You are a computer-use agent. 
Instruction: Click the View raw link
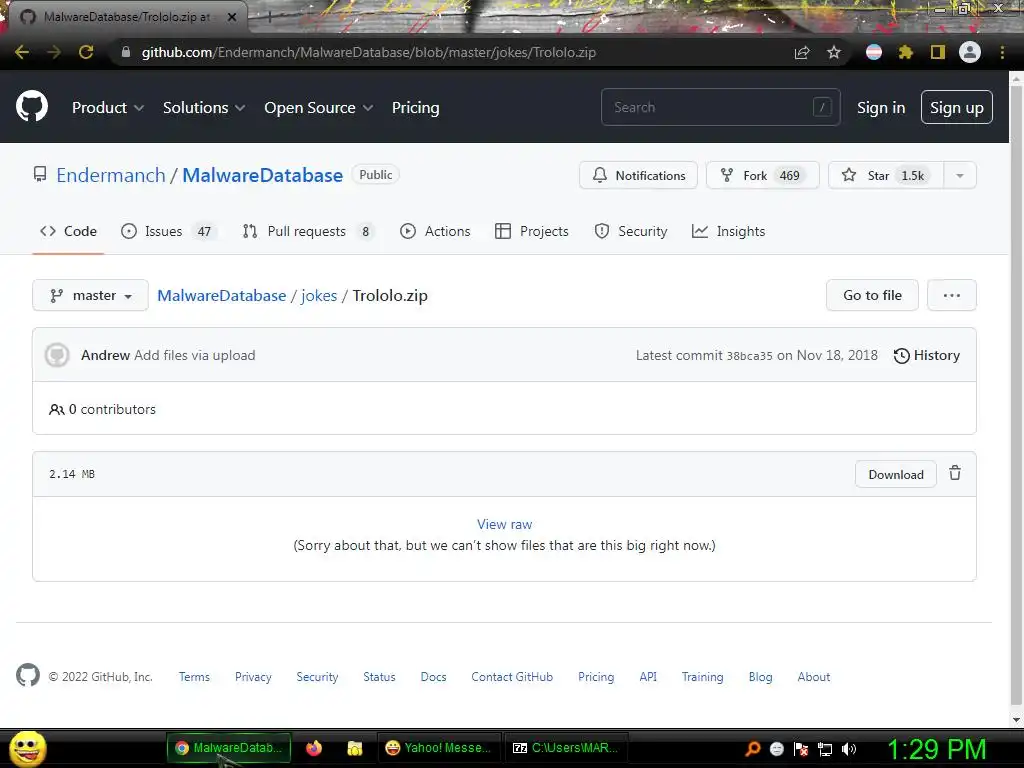click(x=504, y=524)
